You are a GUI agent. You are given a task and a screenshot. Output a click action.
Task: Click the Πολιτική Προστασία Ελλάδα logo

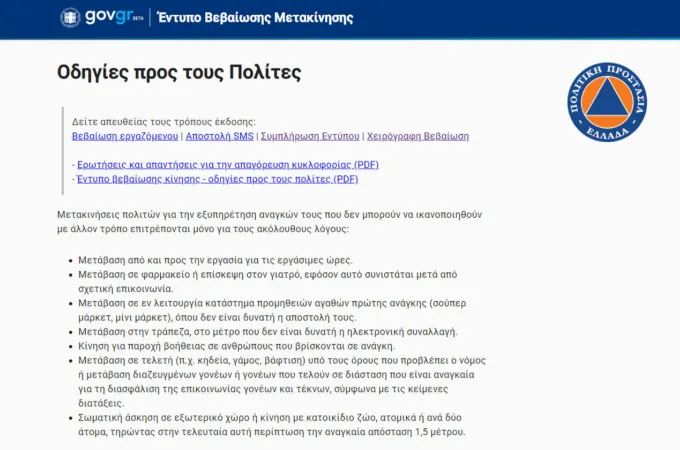point(607,101)
